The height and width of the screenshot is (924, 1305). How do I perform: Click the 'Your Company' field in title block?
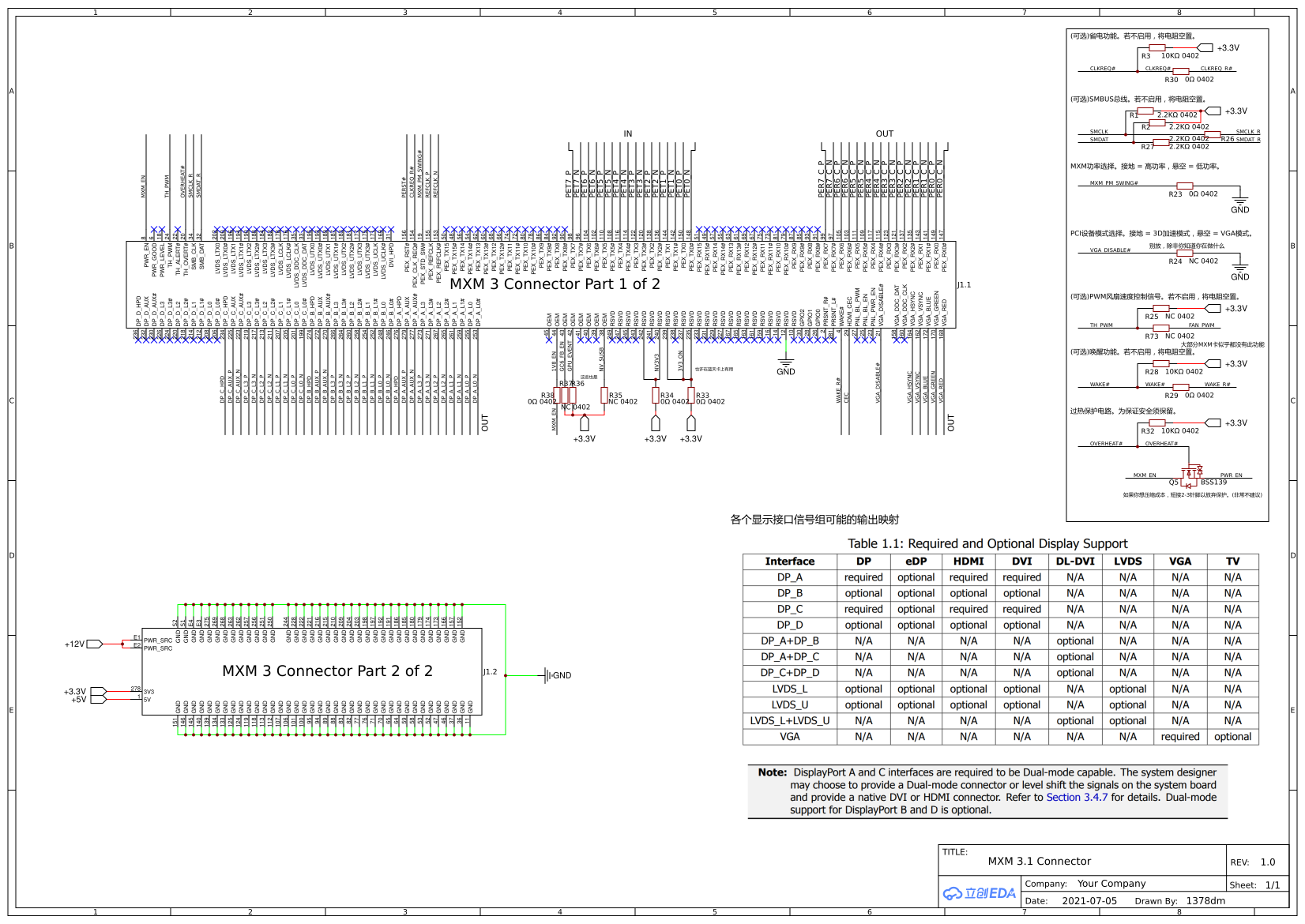[x=1111, y=884]
